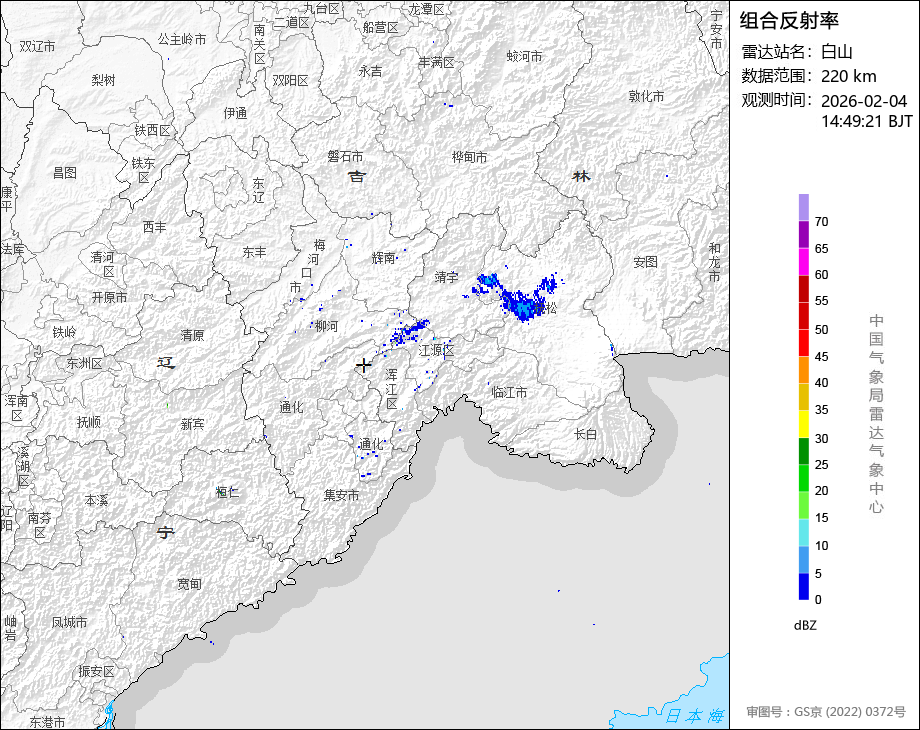The height and width of the screenshot is (730, 920).
Task: Click the 凤城市 map label
Action: coord(69,622)
